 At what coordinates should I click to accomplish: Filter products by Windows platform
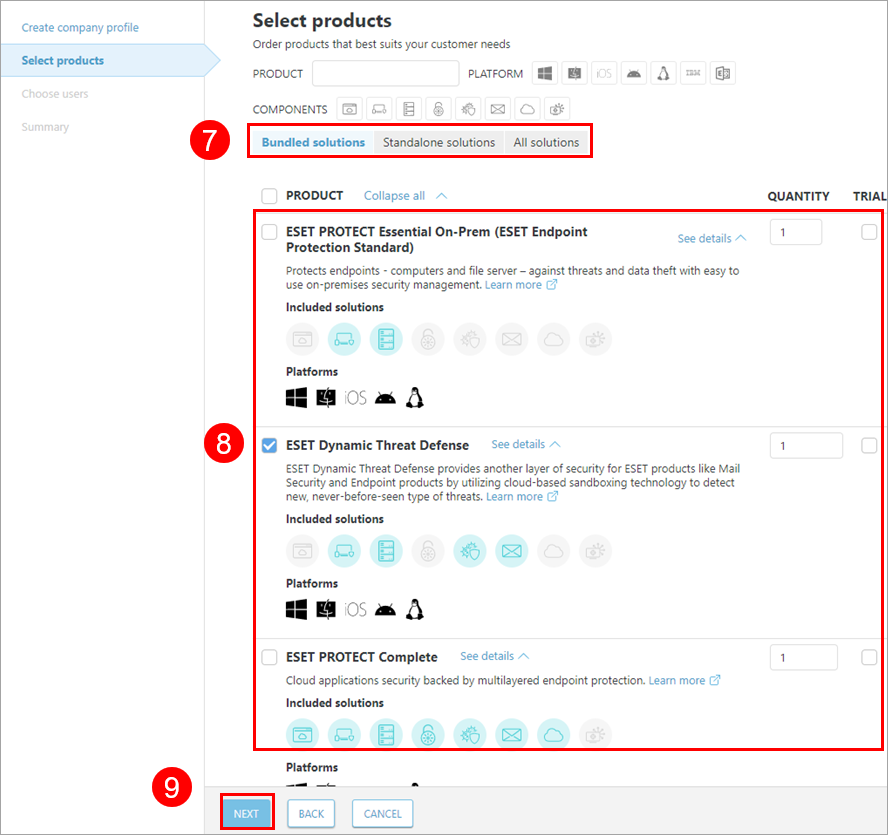[x=545, y=74]
